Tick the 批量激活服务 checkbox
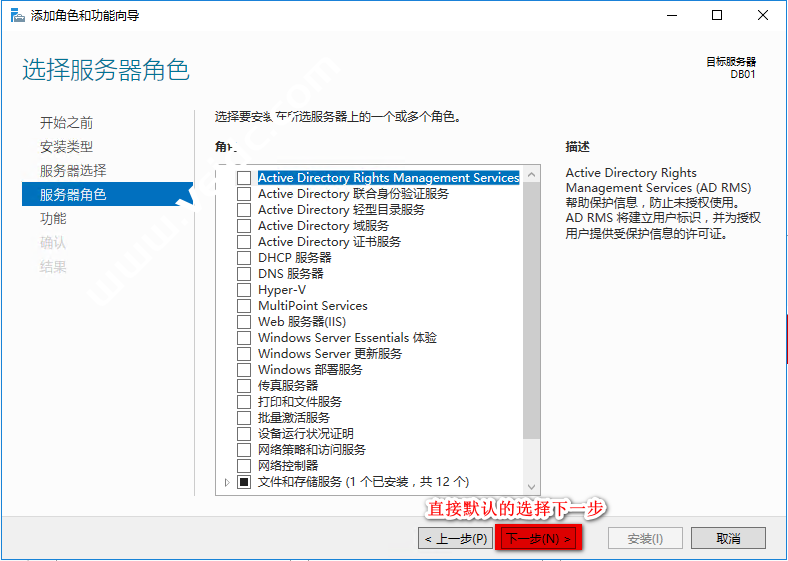This screenshot has width=788, height=561. pos(244,418)
